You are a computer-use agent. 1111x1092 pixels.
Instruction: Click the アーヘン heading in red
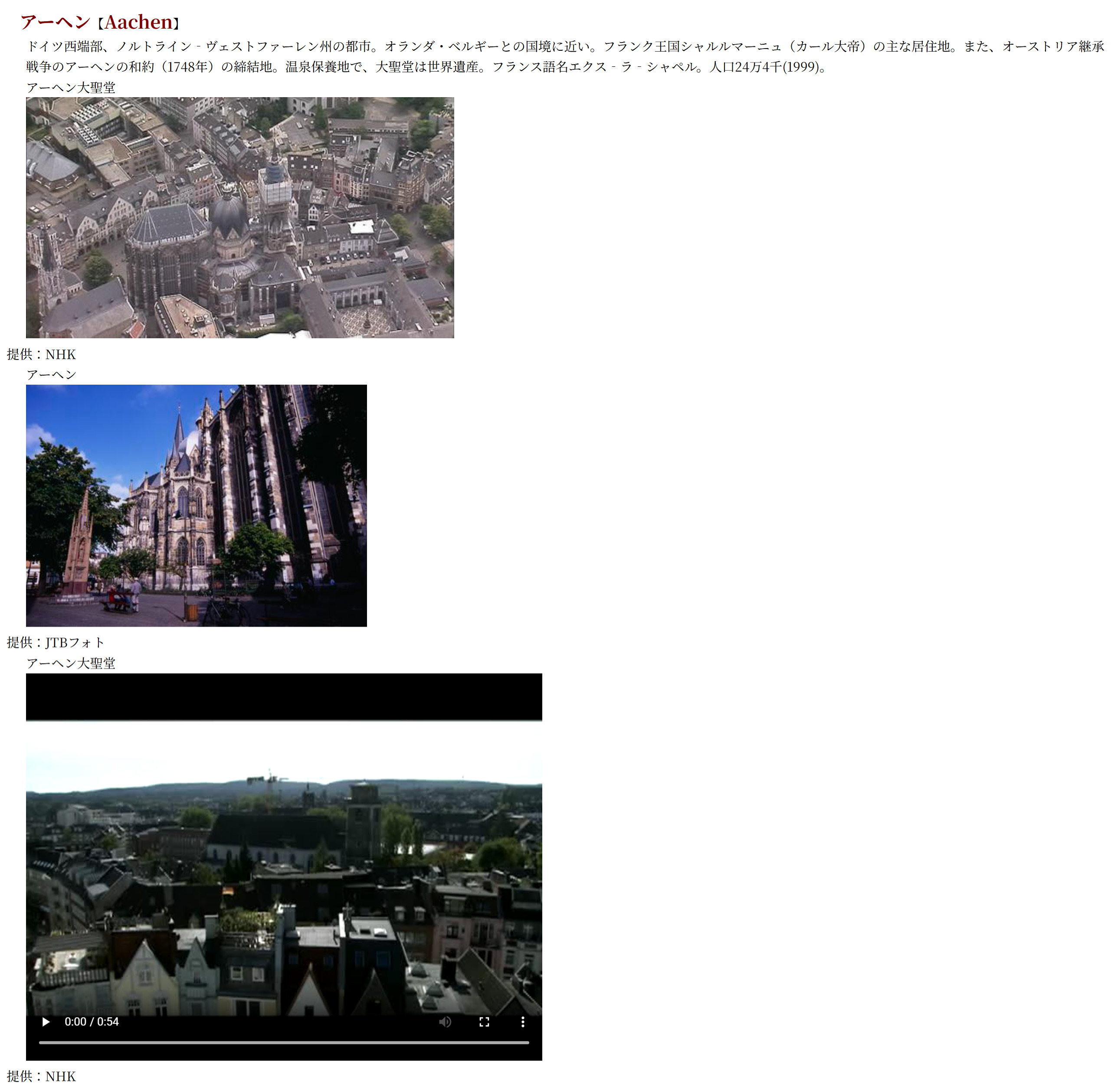pyautogui.click(x=56, y=23)
